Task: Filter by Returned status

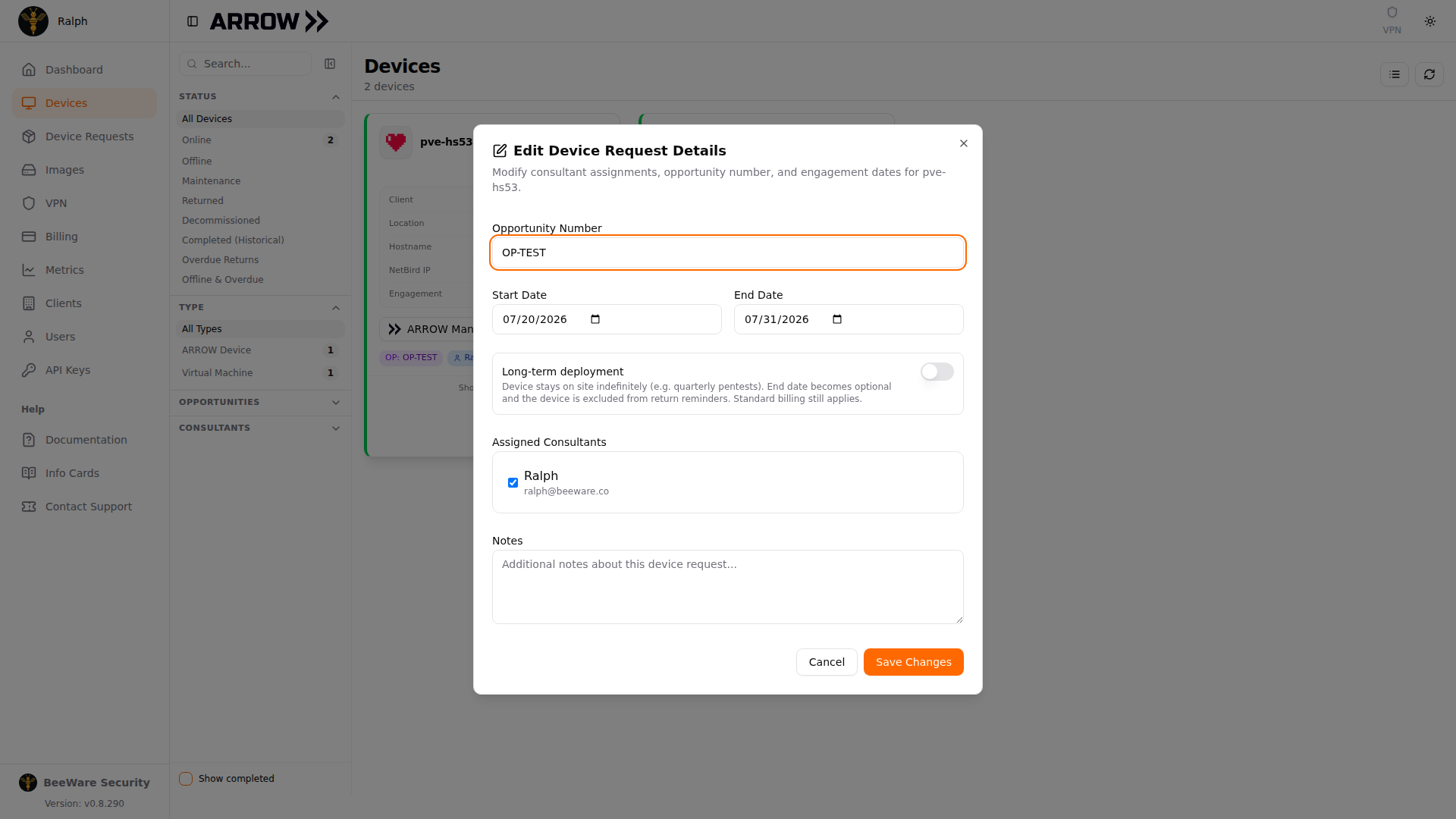Action: click(x=260, y=201)
